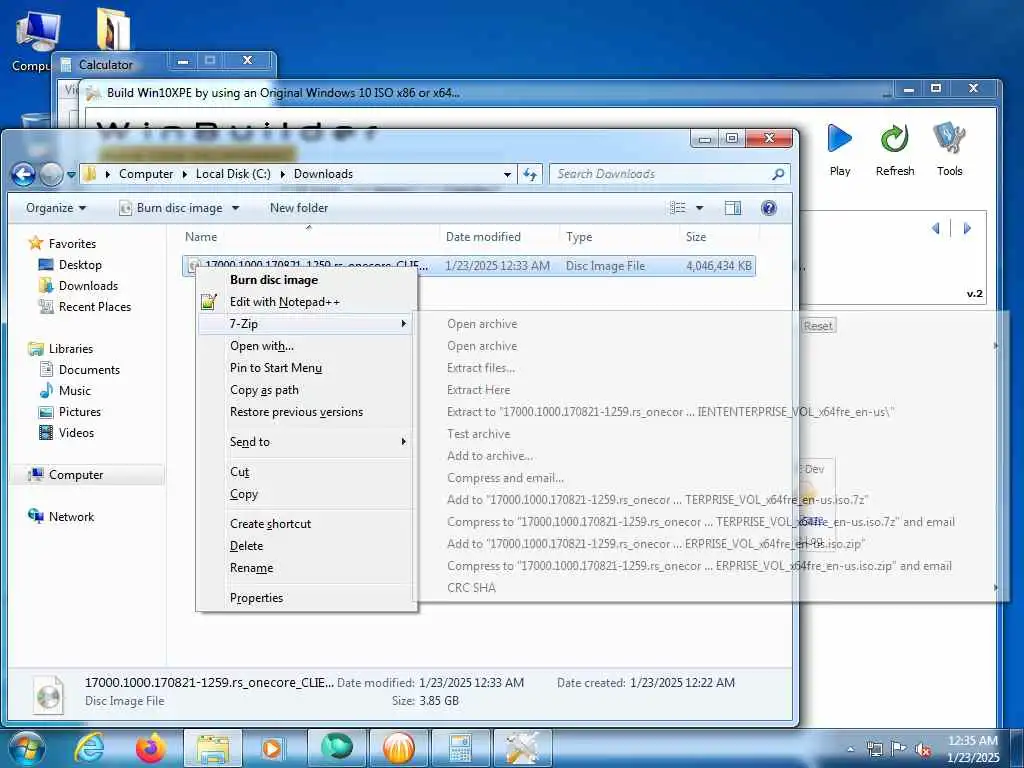
Task: Open CRC SHA submenu entry
Action: (x=472, y=588)
